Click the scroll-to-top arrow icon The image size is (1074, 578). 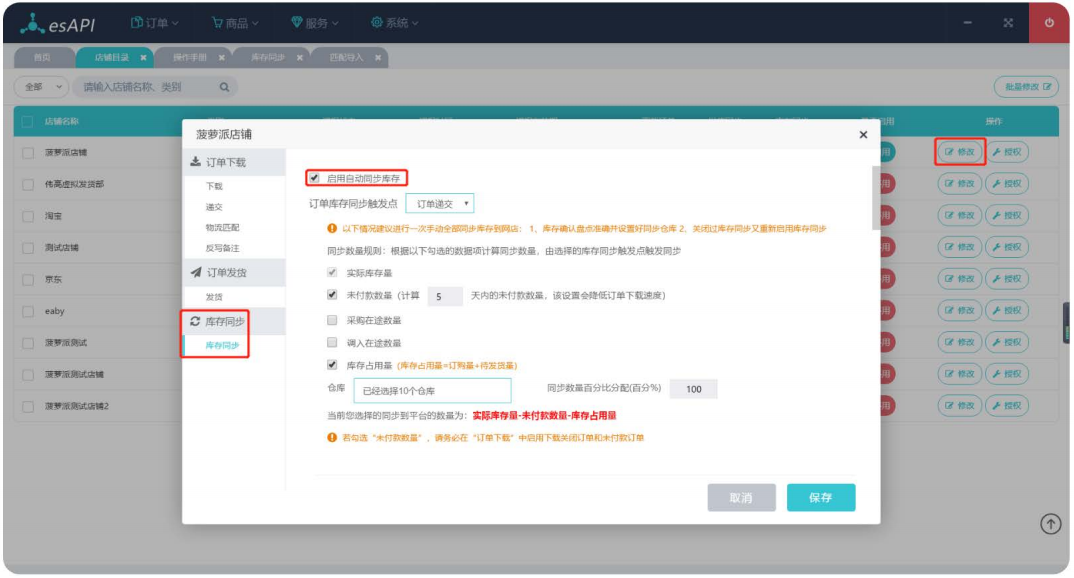tap(1050, 523)
